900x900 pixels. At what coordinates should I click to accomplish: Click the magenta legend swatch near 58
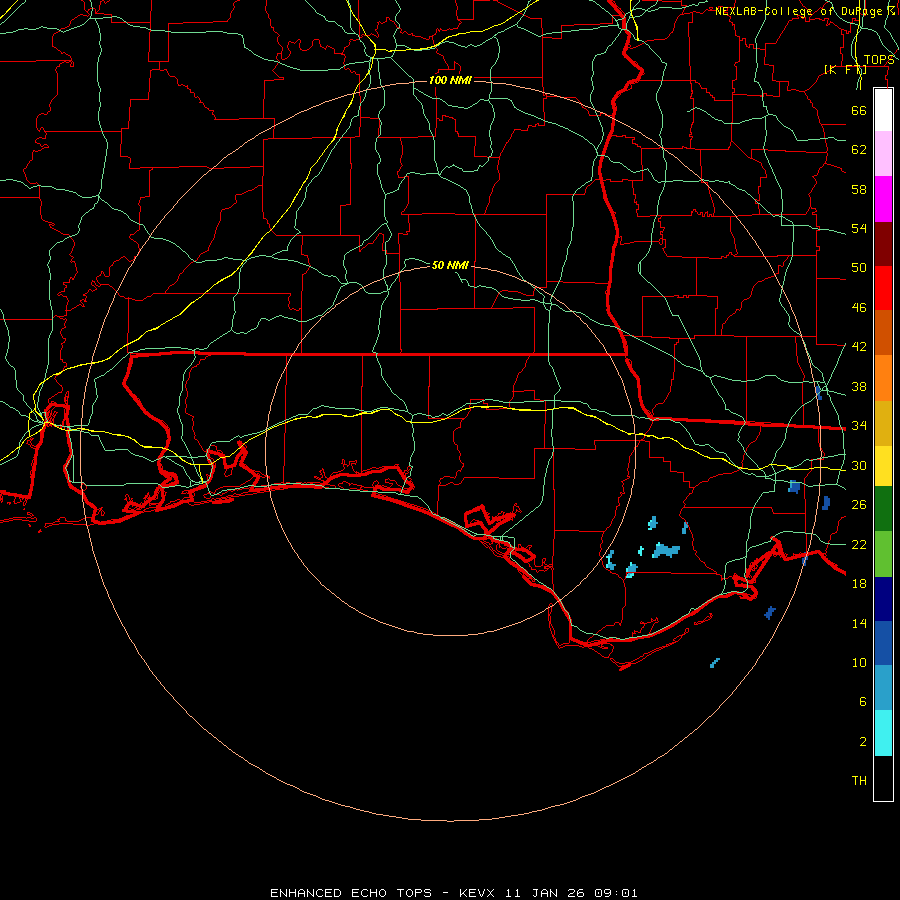[x=883, y=199]
